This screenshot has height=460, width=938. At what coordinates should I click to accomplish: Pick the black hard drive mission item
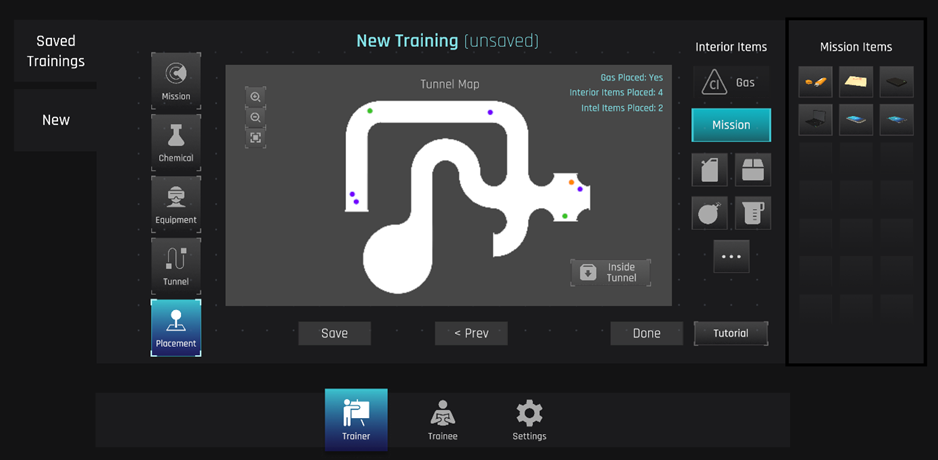[897, 82]
